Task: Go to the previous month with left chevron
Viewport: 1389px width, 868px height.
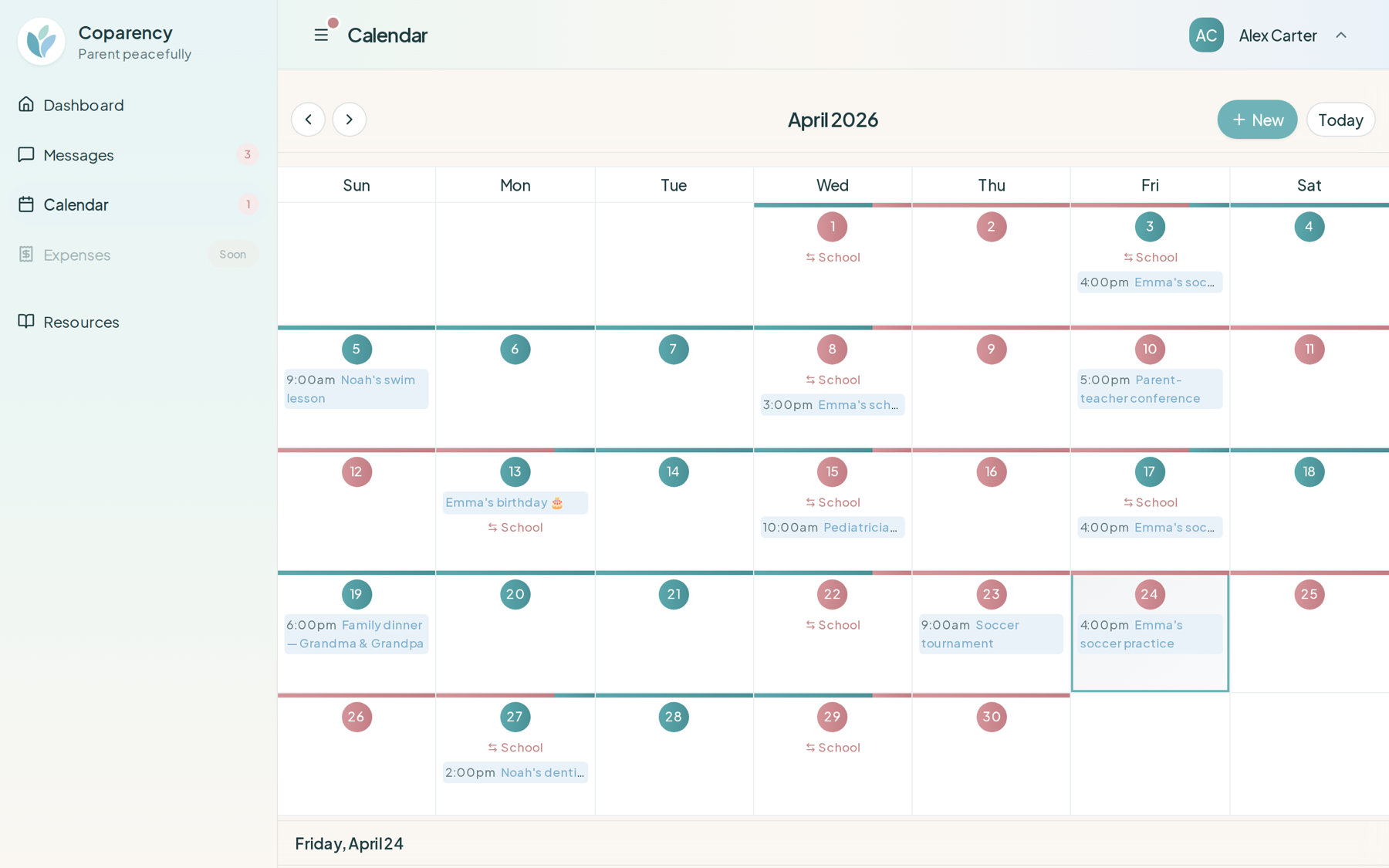Action: coord(308,120)
